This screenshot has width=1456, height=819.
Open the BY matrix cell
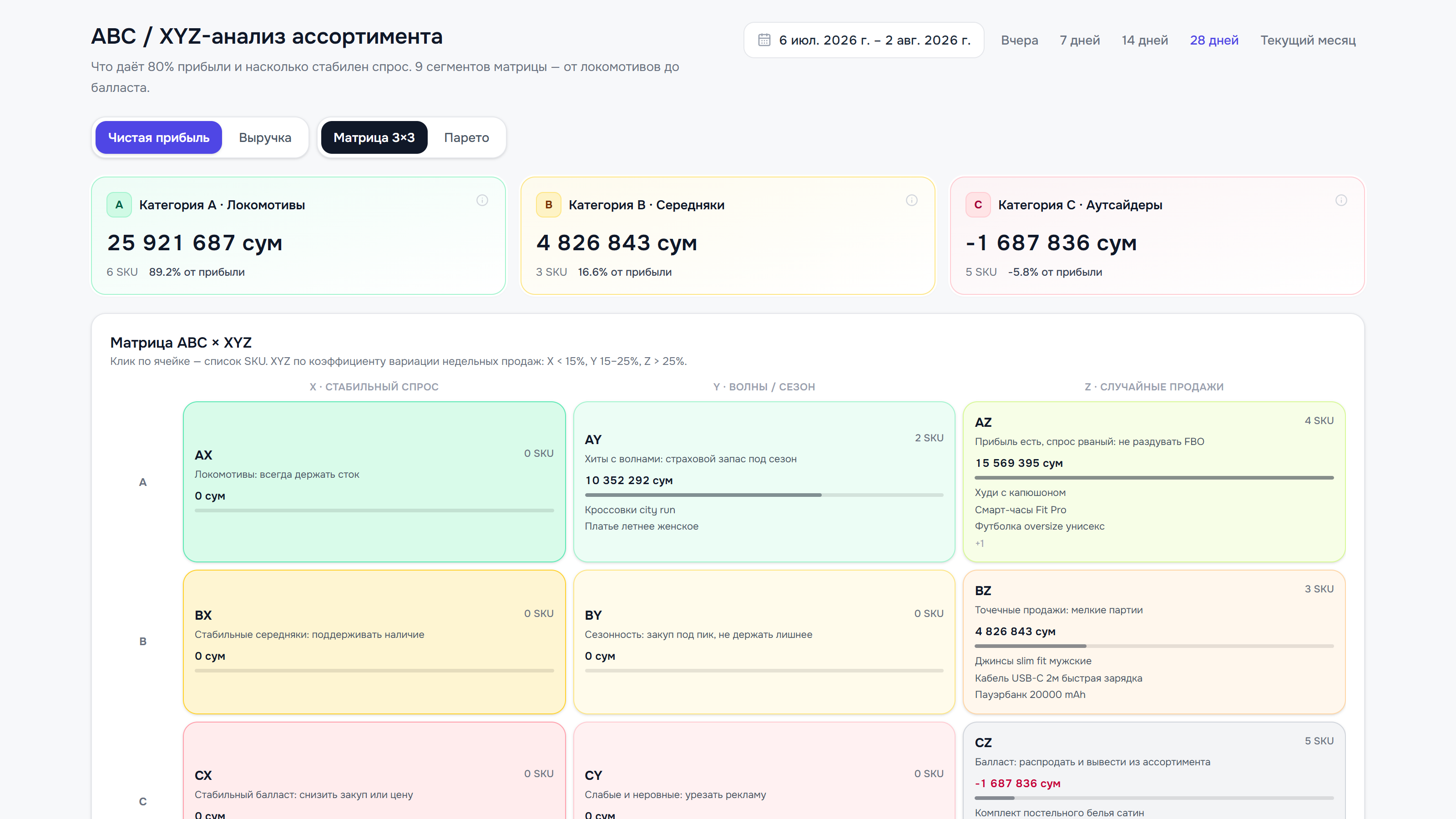(764, 642)
